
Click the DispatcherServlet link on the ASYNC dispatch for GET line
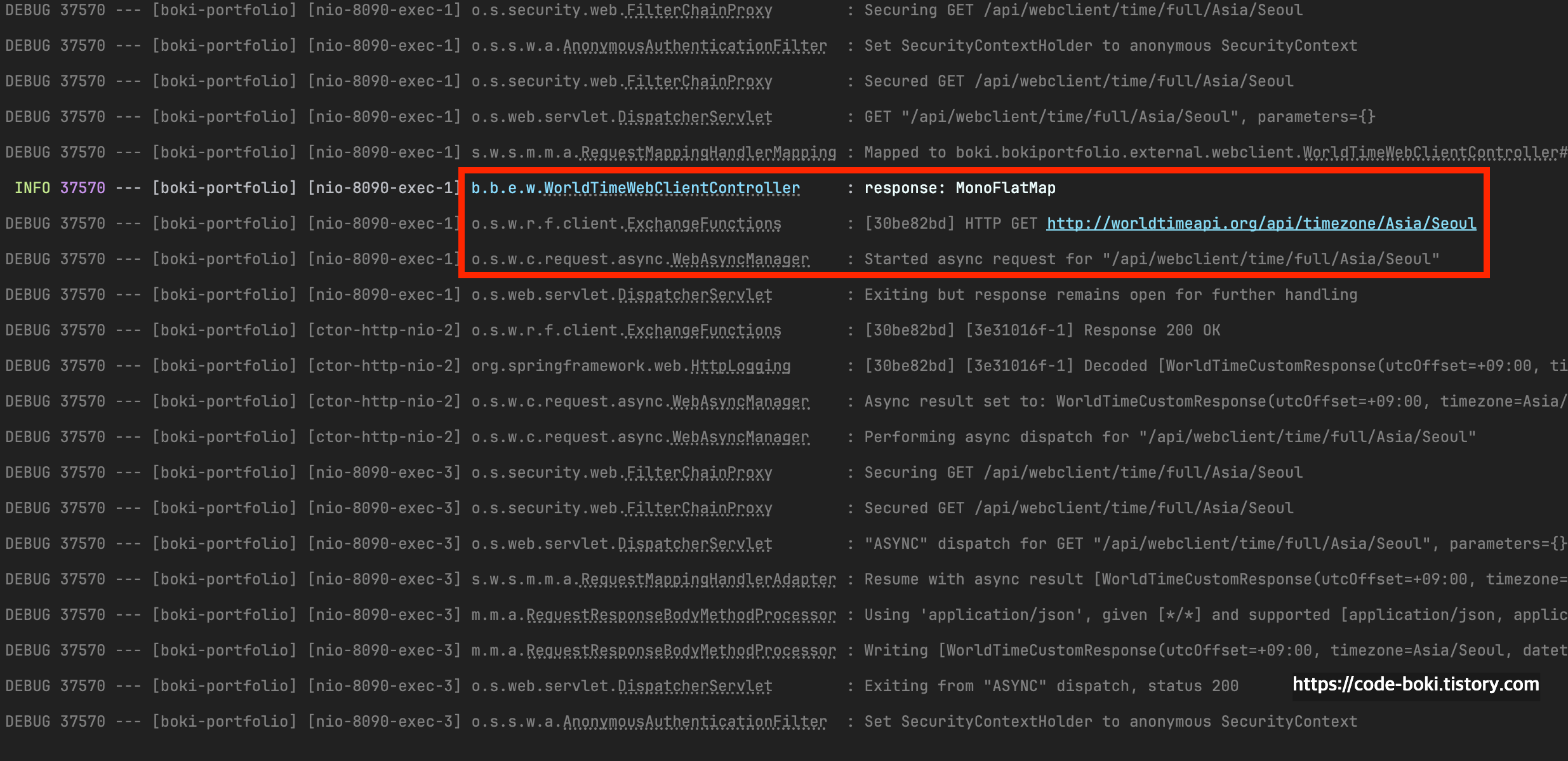(x=694, y=544)
